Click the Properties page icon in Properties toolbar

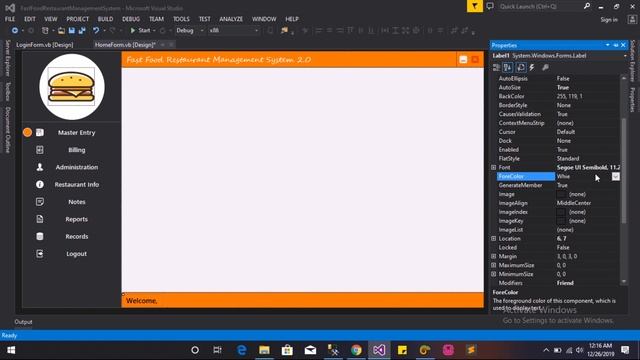tap(521, 67)
